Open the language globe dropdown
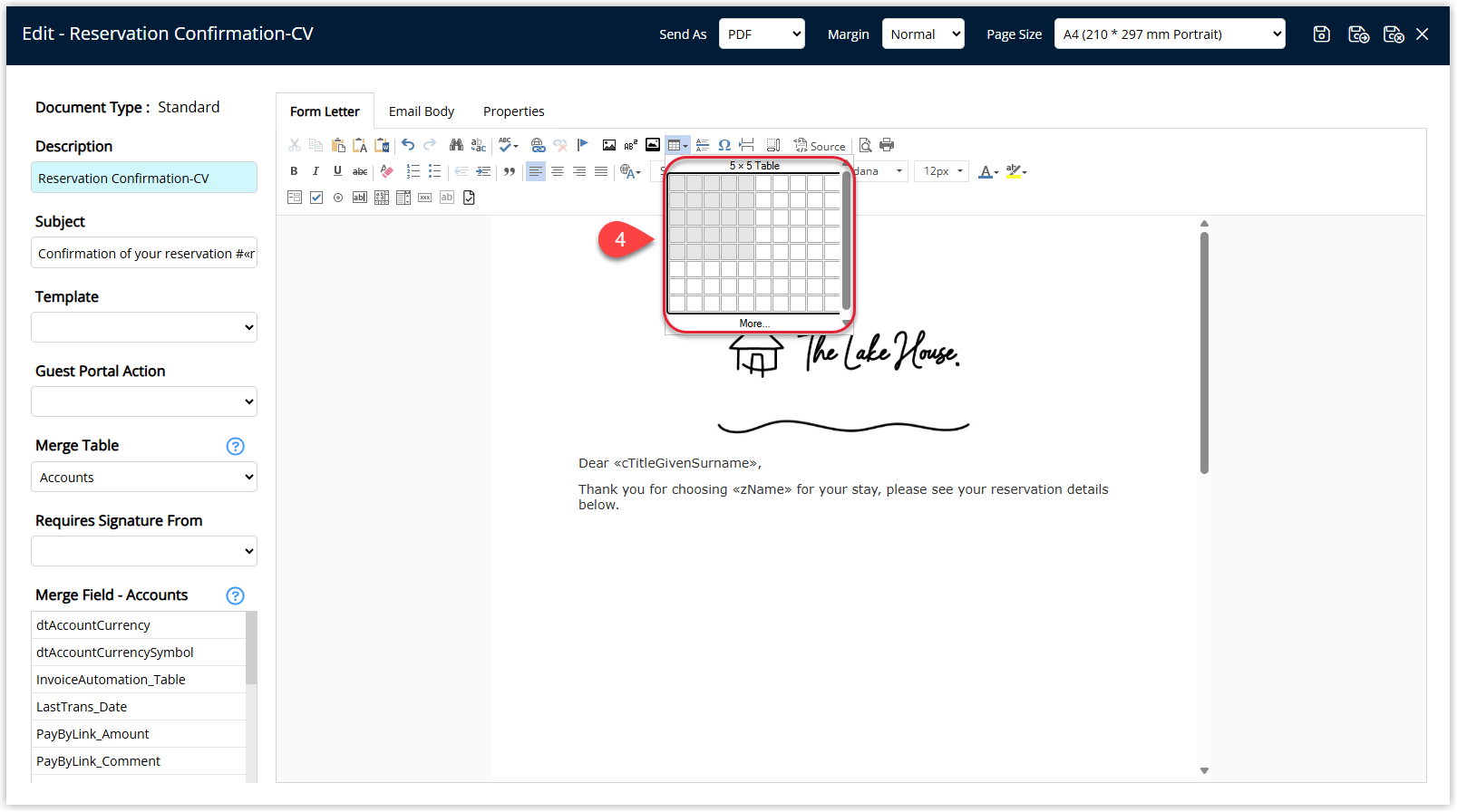1457x812 pixels. (631, 171)
